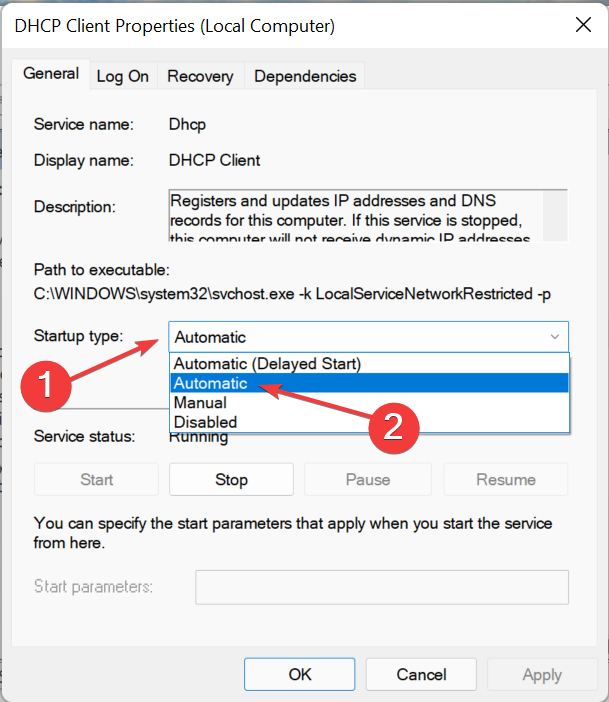Image resolution: width=609 pixels, height=702 pixels.
Task: Click the Resume service button
Action: pos(505,480)
